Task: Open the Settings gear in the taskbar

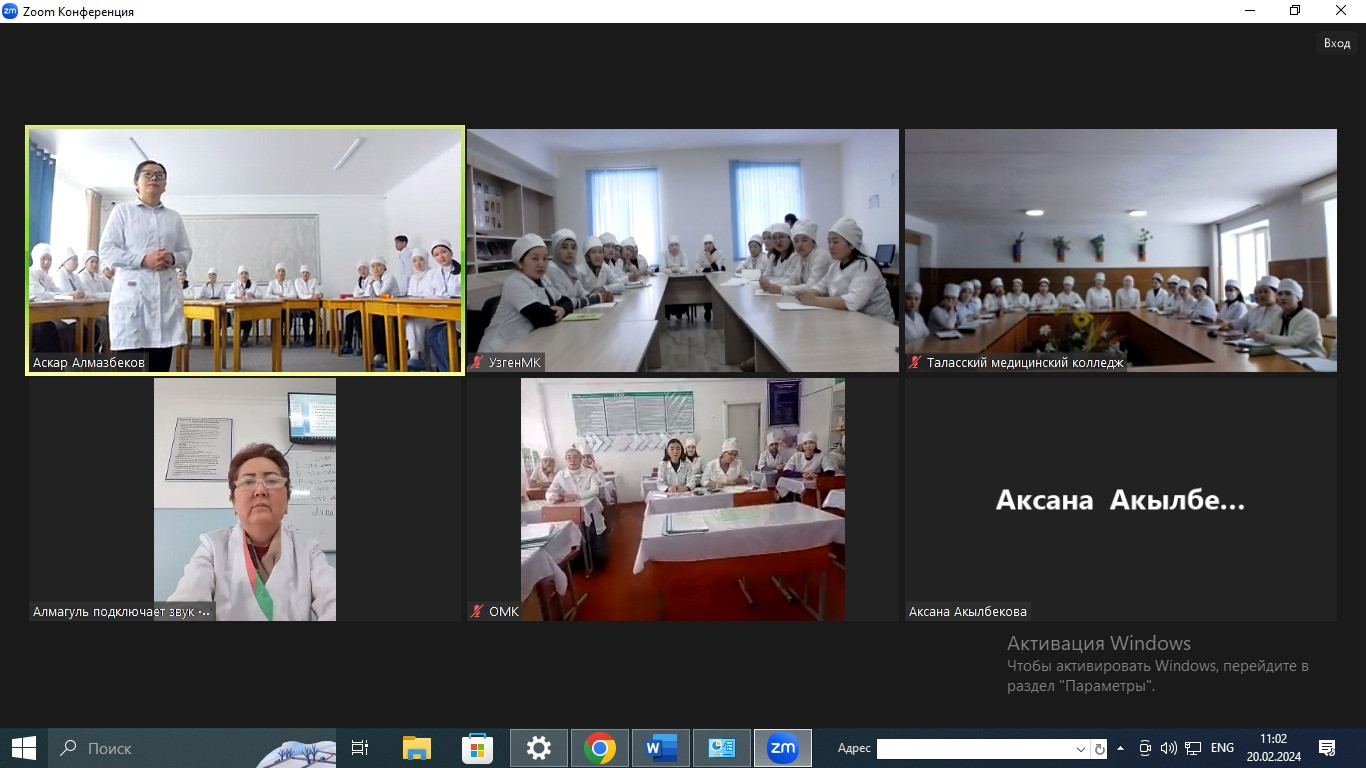Action: (x=539, y=748)
